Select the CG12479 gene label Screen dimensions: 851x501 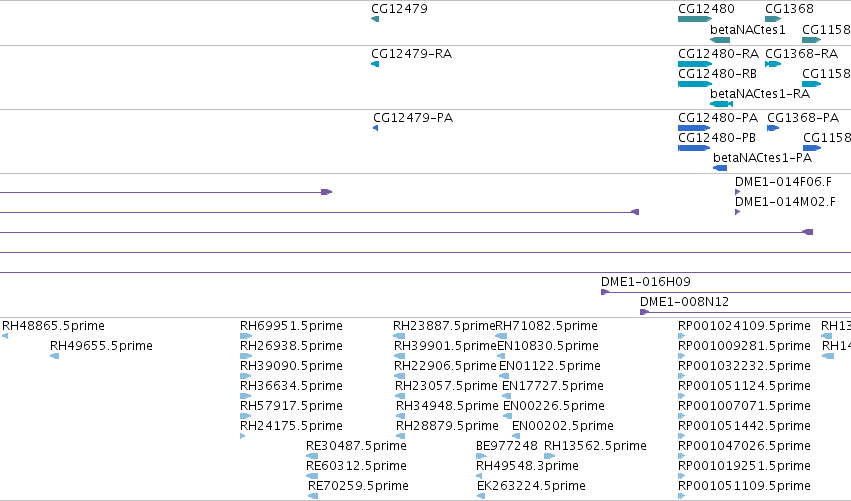point(399,9)
